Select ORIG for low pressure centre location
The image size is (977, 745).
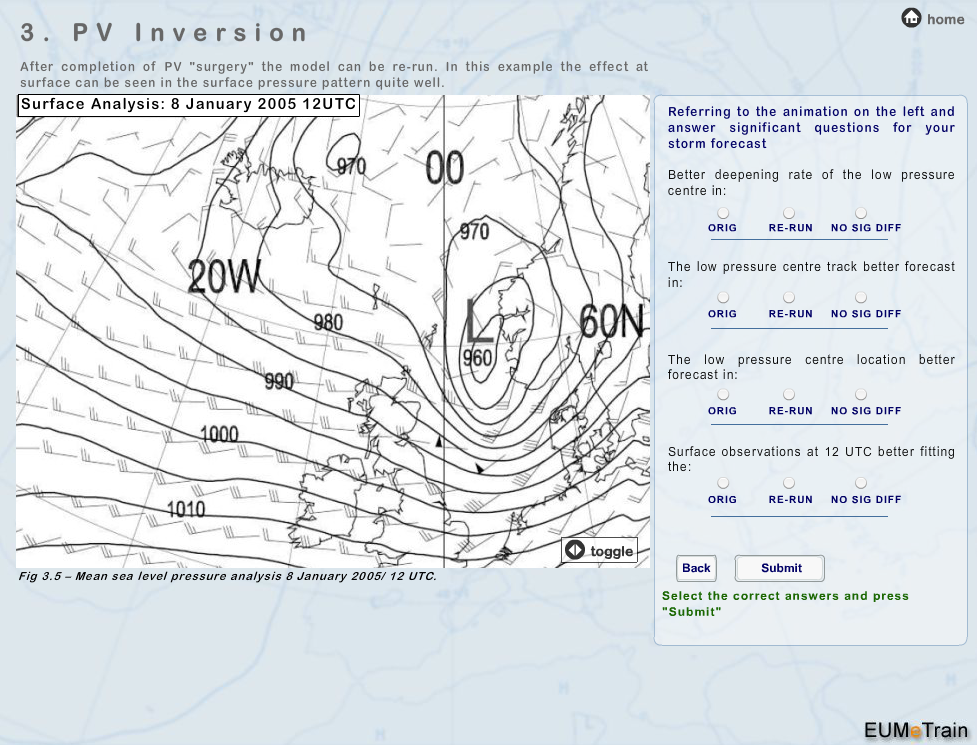[x=723, y=395]
